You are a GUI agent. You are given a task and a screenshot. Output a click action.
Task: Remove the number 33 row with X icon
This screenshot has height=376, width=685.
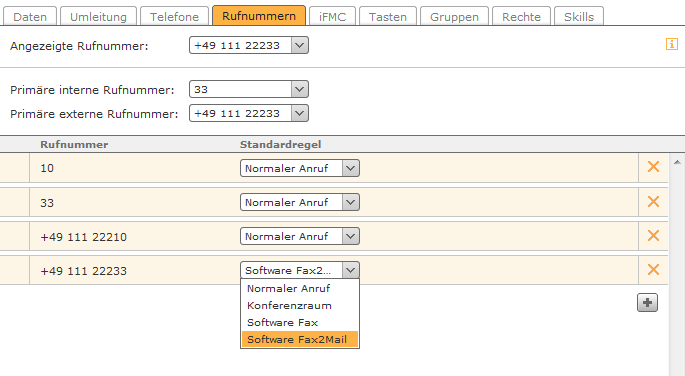coord(653,201)
